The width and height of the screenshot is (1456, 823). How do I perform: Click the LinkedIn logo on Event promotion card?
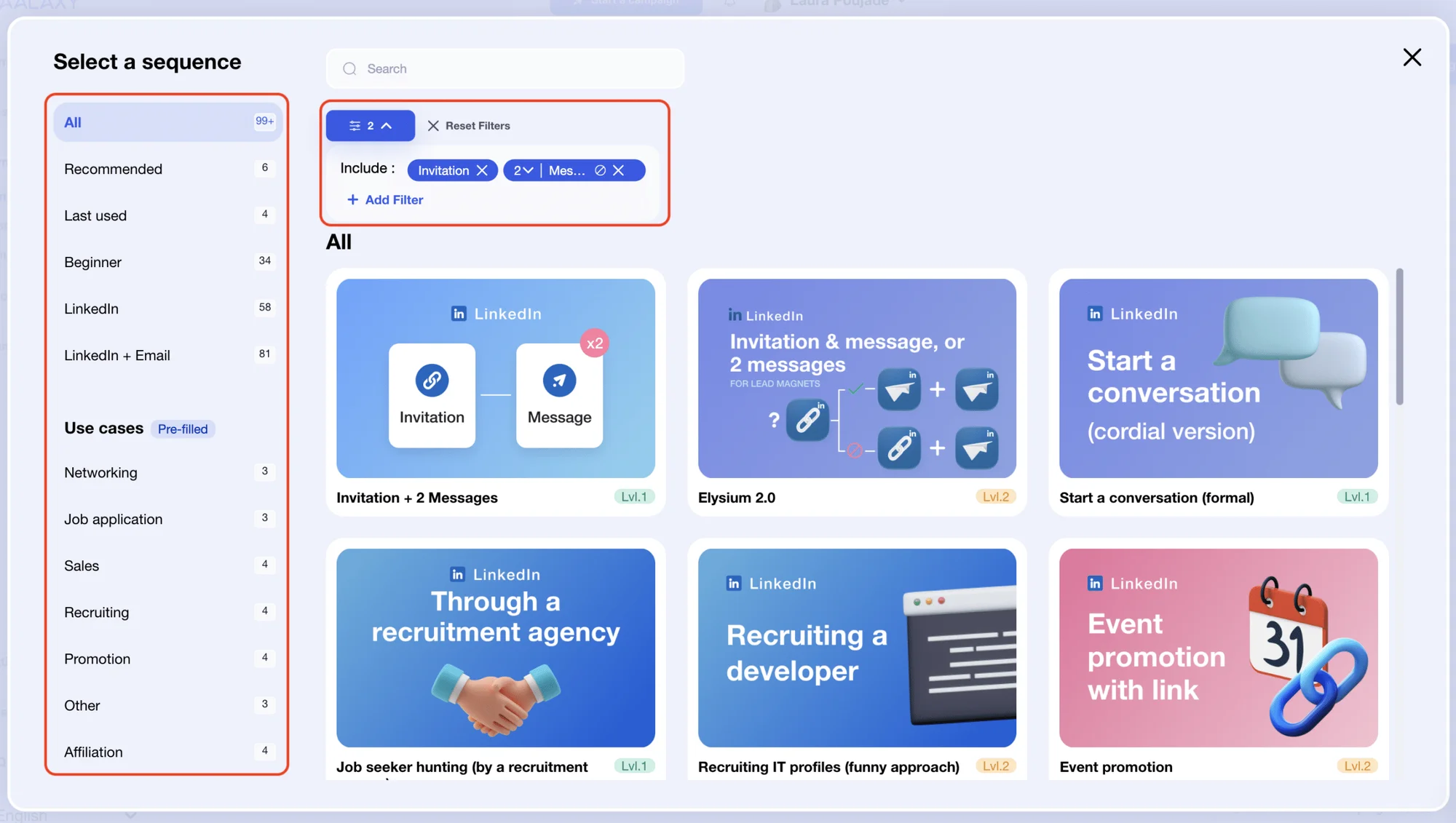tap(1095, 583)
